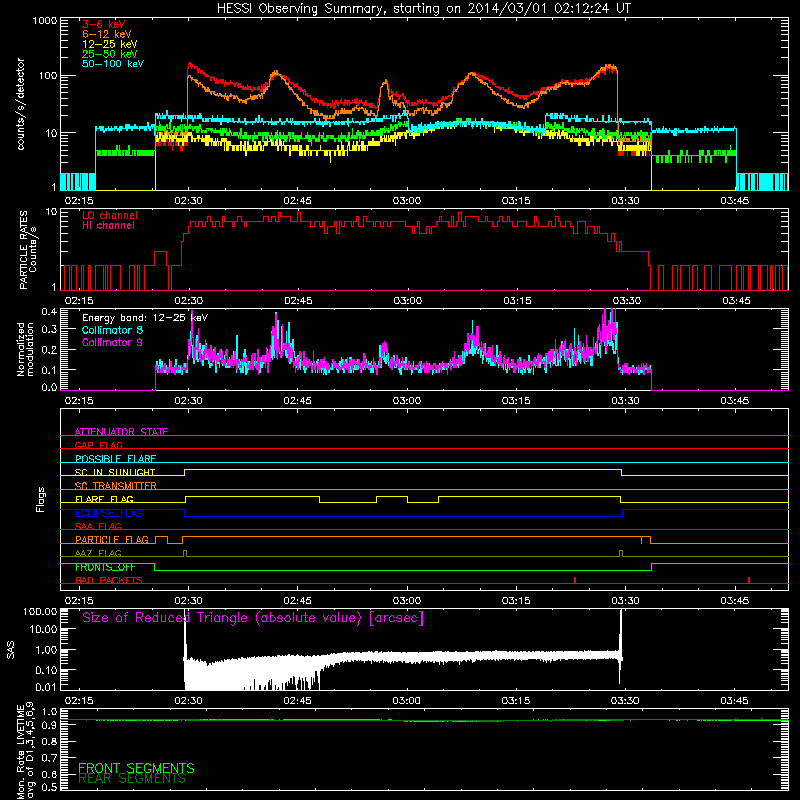Image resolution: width=800 pixels, height=800 pixels.
Task: Click the PARTICLE FLAG label
Action: [112, 539]
